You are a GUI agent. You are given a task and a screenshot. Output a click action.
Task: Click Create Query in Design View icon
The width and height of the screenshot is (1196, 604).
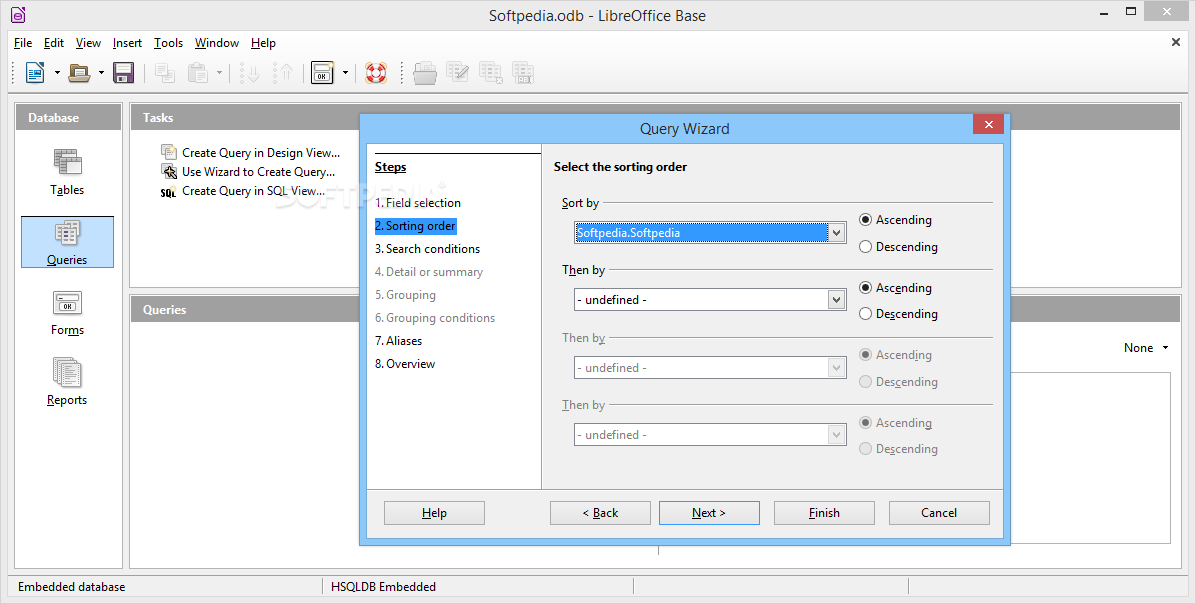coord(169,153)
